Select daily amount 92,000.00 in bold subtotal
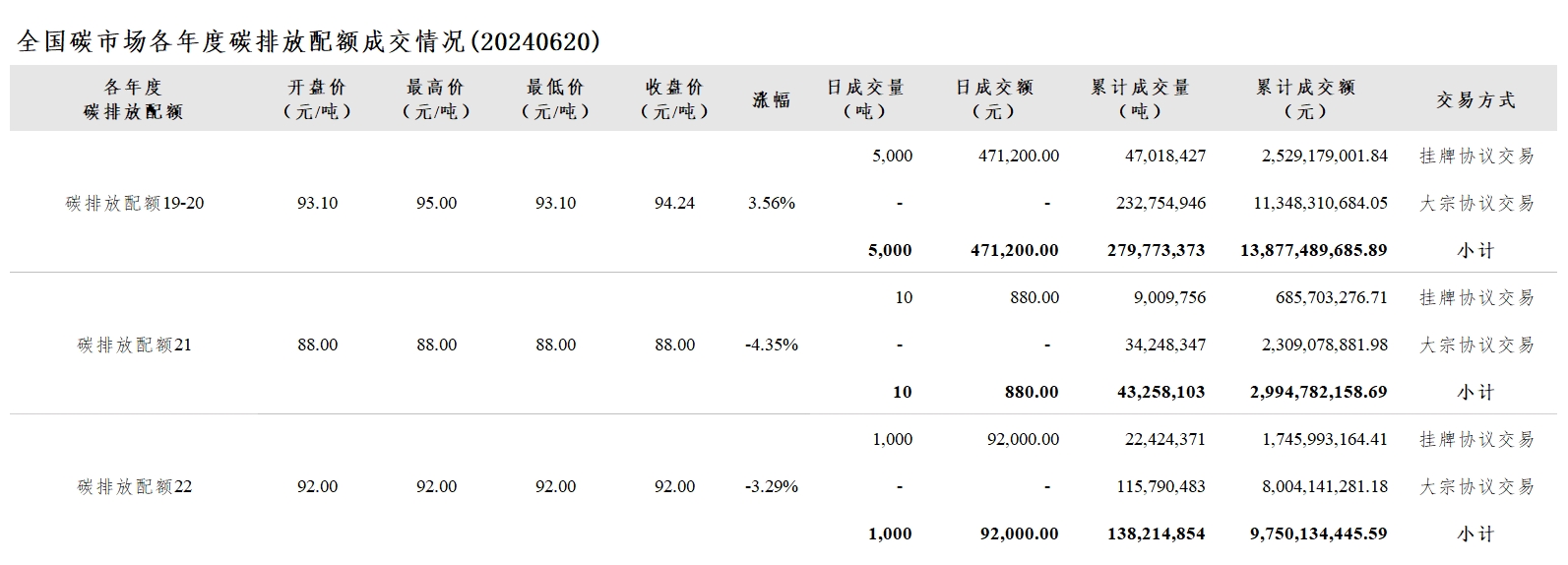Image resolution: width=1568 pixels, height=565 pixels. (1020, 534)
